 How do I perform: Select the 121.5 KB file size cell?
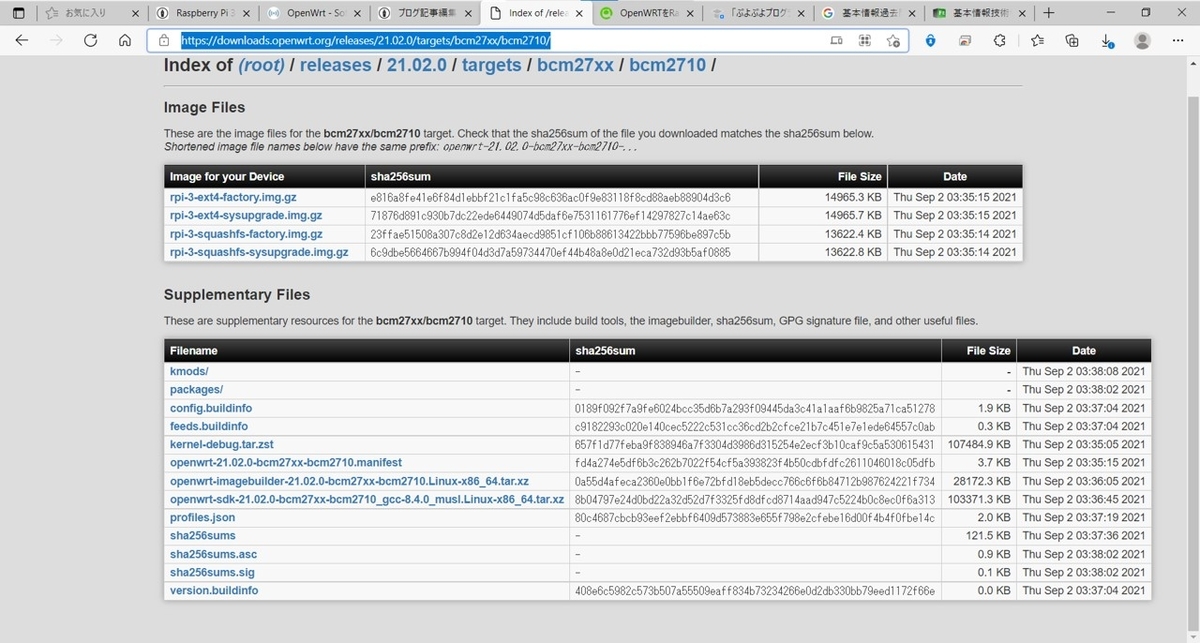(978, 536)
